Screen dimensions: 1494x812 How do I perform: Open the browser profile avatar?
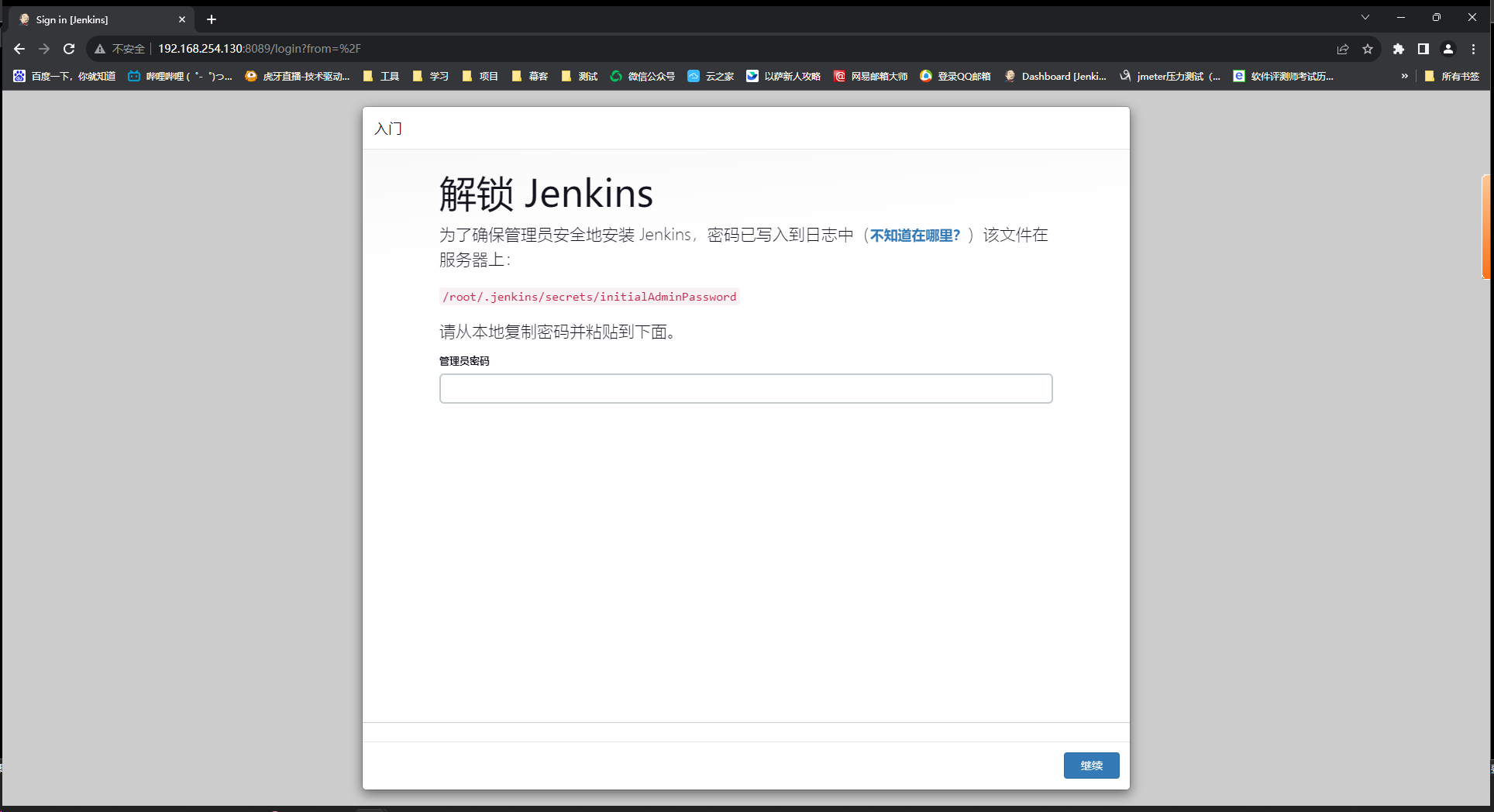[x=1448, y=49]
